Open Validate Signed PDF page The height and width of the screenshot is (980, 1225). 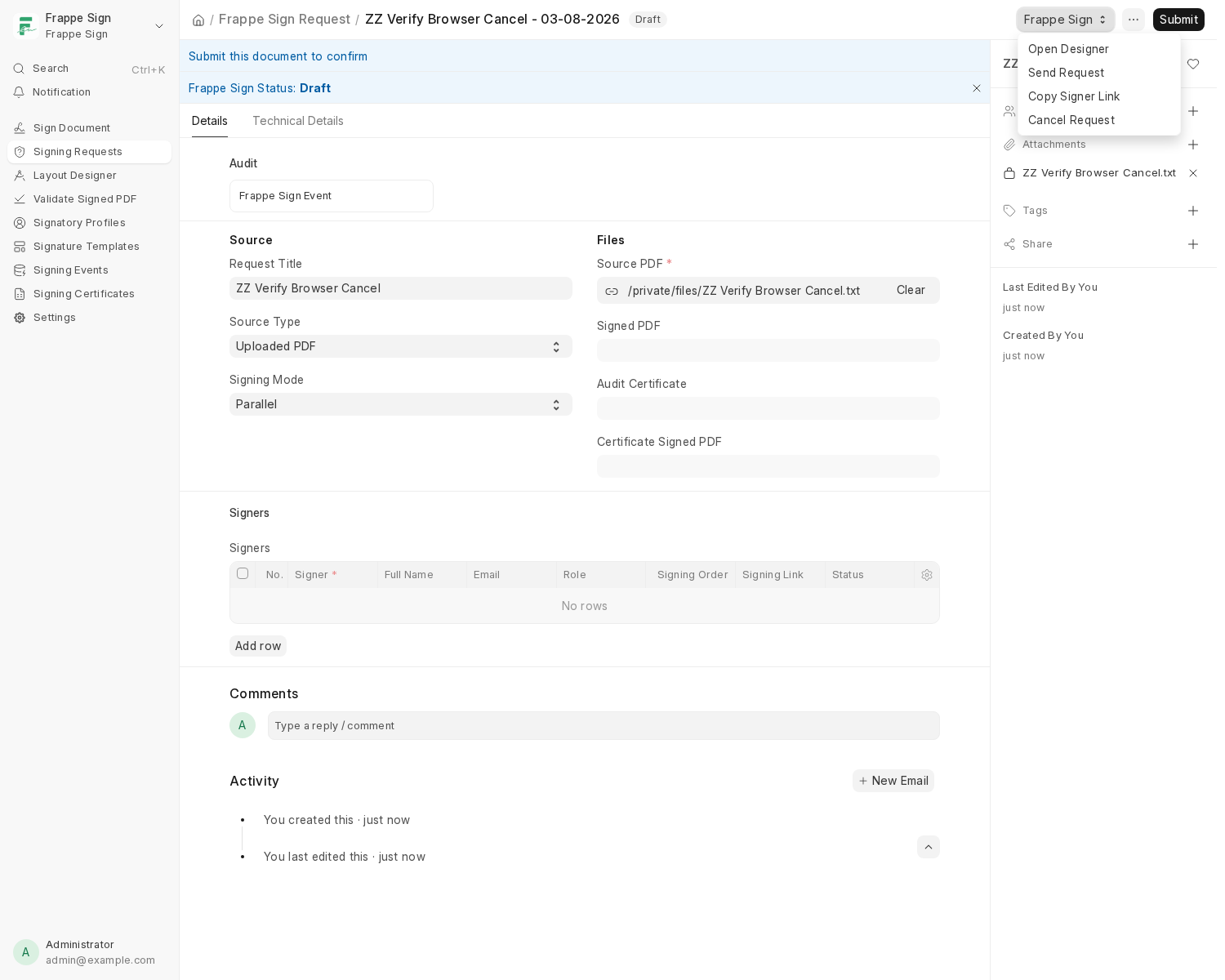point(90,199)
